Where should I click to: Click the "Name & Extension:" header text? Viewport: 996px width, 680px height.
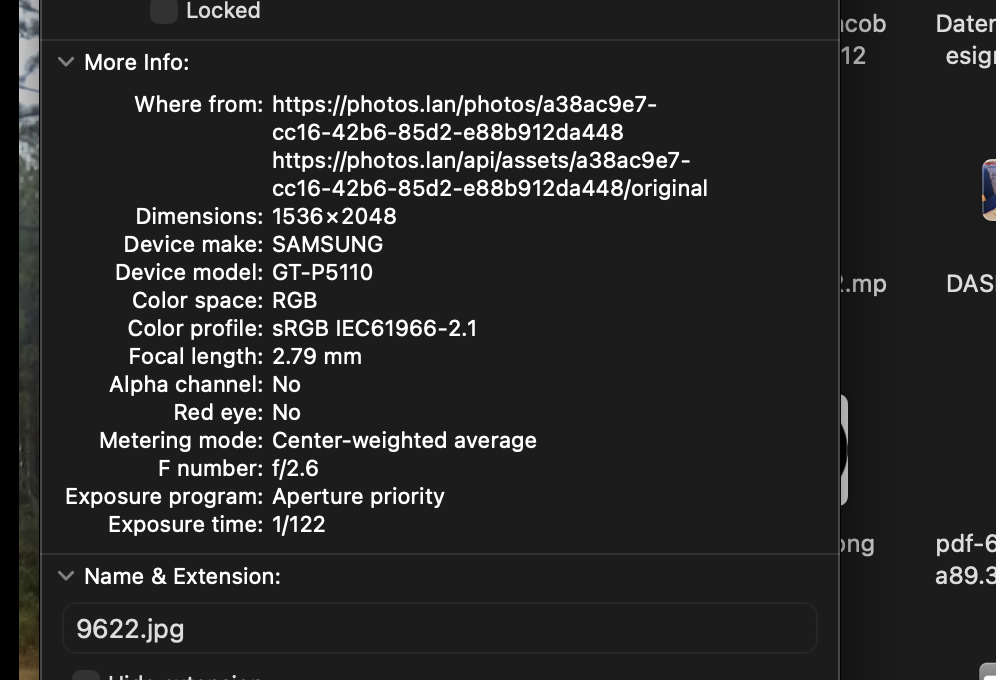(x=182, y=576)
